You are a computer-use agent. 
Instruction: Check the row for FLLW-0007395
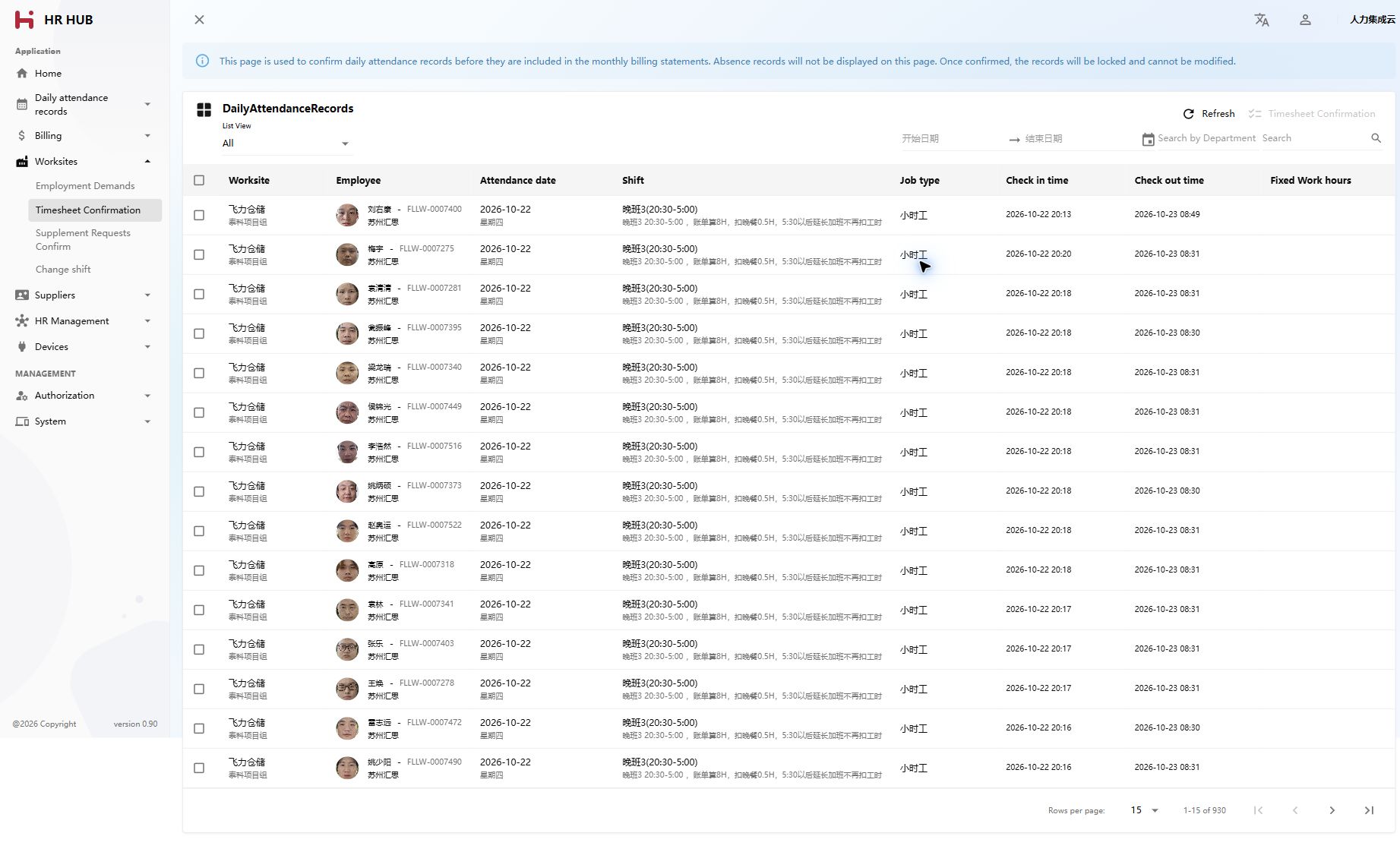[199, 334]
